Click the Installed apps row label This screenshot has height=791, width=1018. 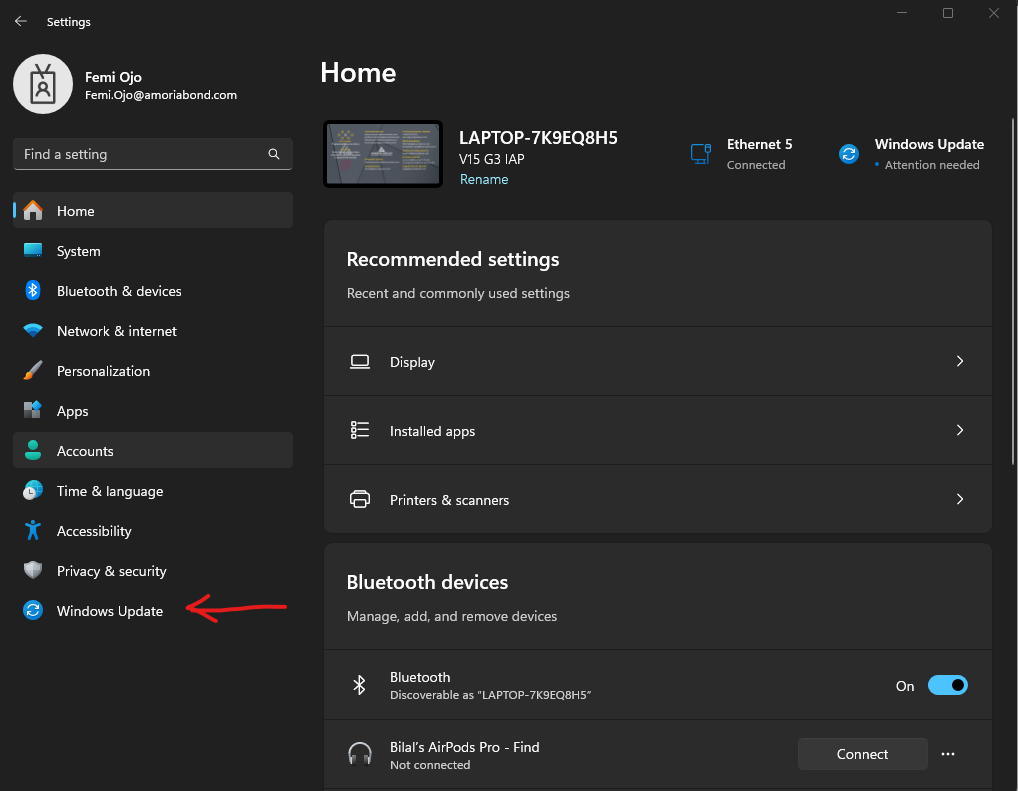pyautogui.click(x=432, y=431)
